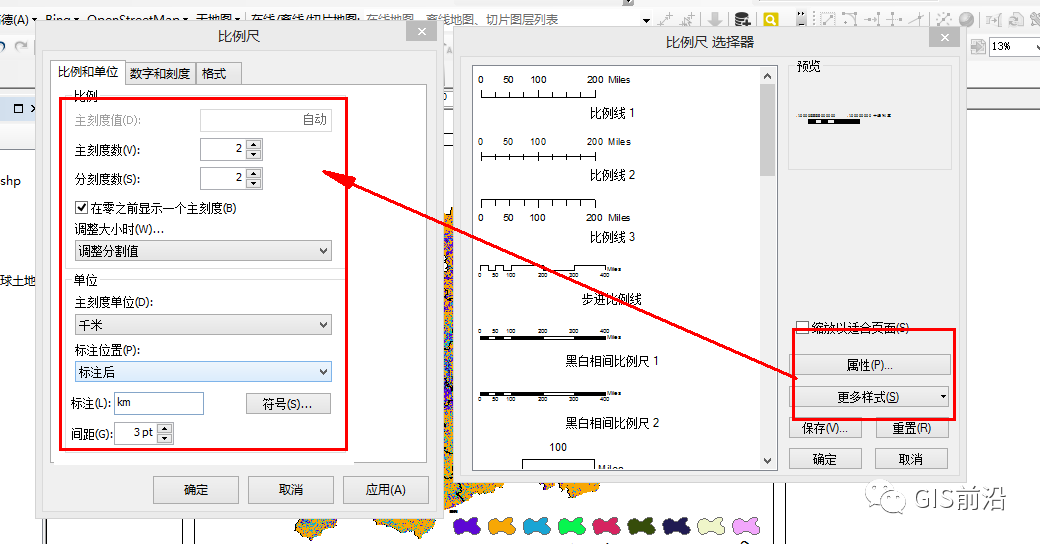Viewport: 1040px width, 544px height.
Task: Click 取消 in the 比例尺 dialog
Action: (x=291, y=490)
